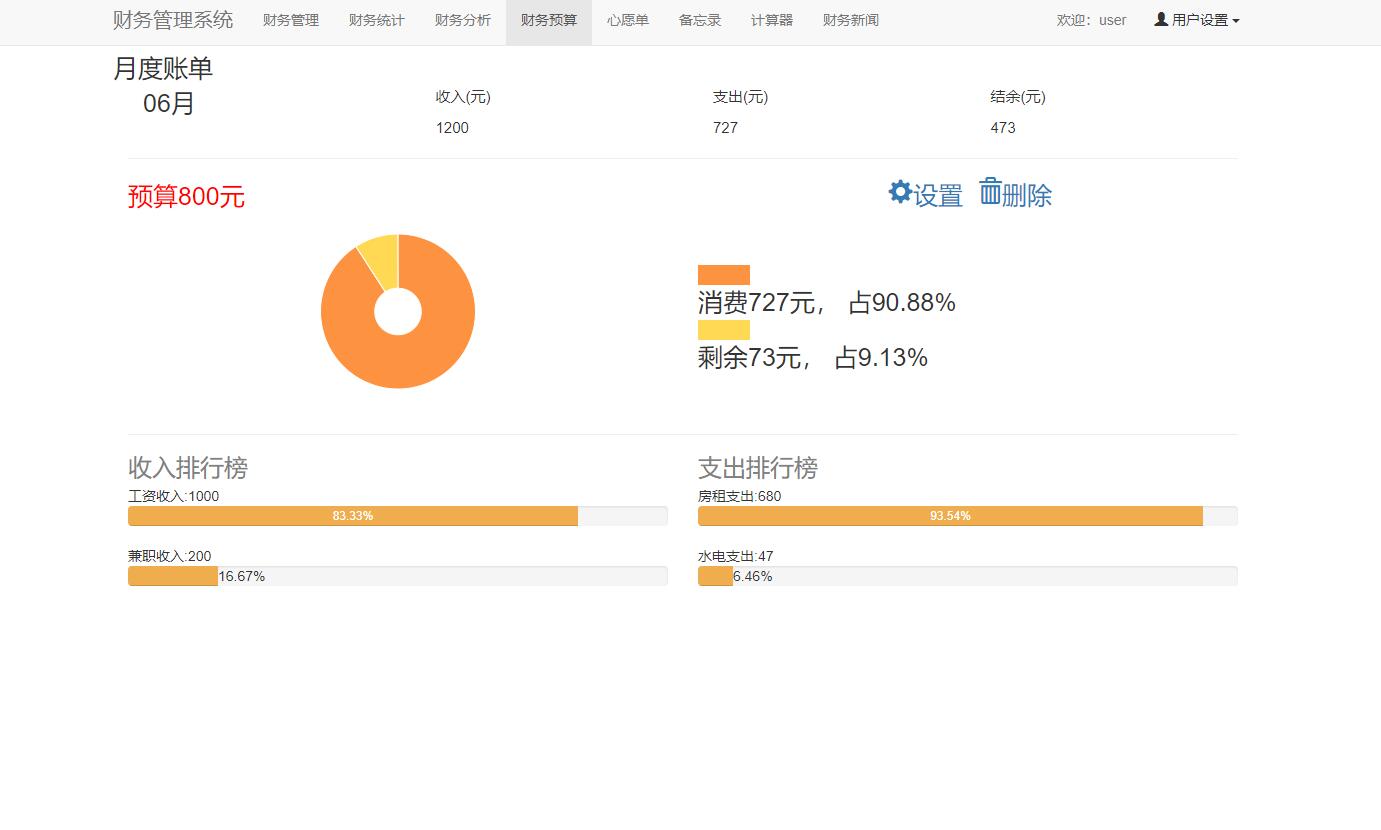Click the 财务管理系统 brand logo text

172,19
